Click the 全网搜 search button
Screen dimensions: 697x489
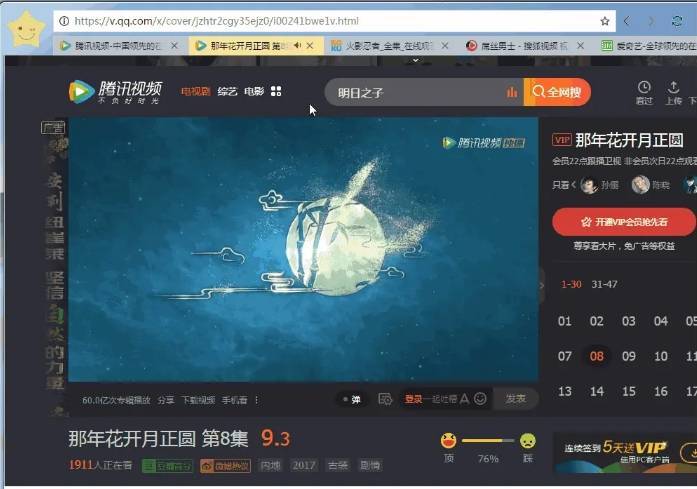(x=557, y=92)
